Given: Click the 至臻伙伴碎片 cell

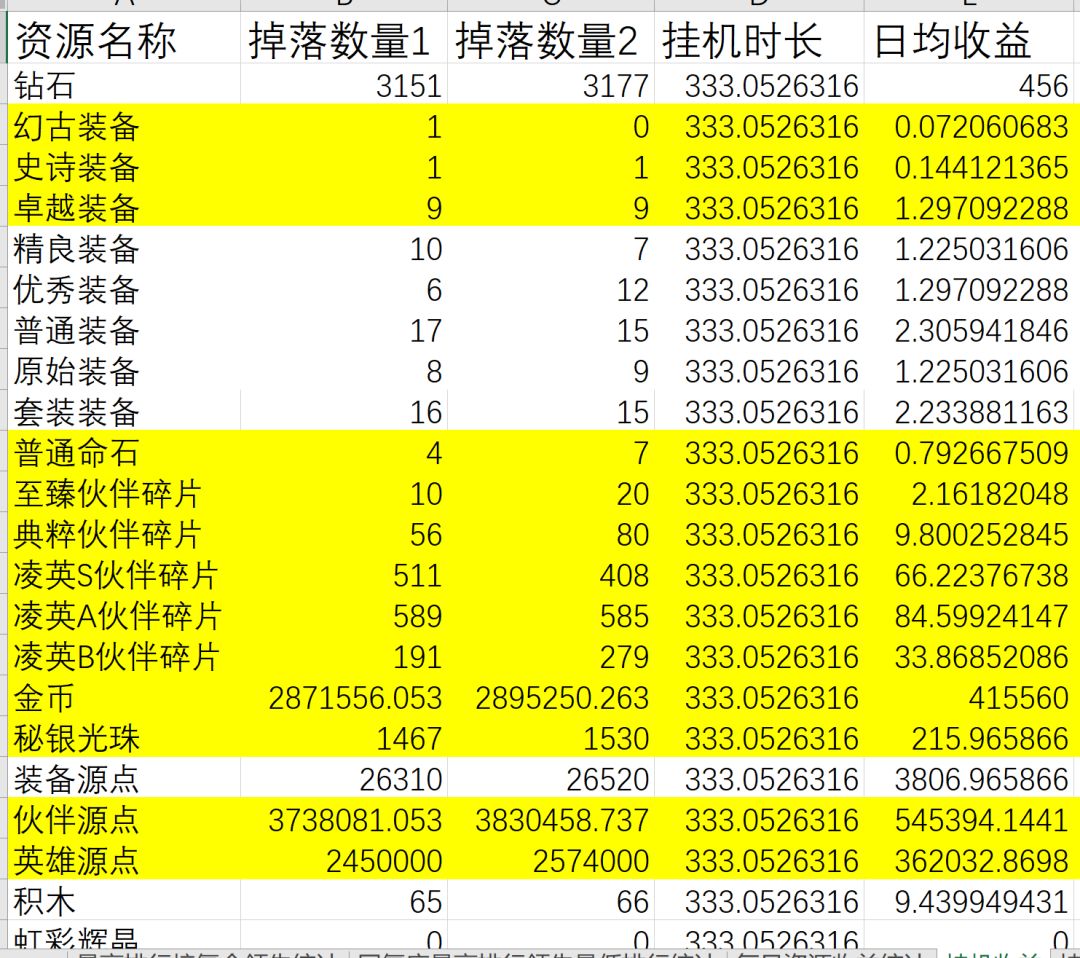Looking at the screenshot, I should click(124, 493).
